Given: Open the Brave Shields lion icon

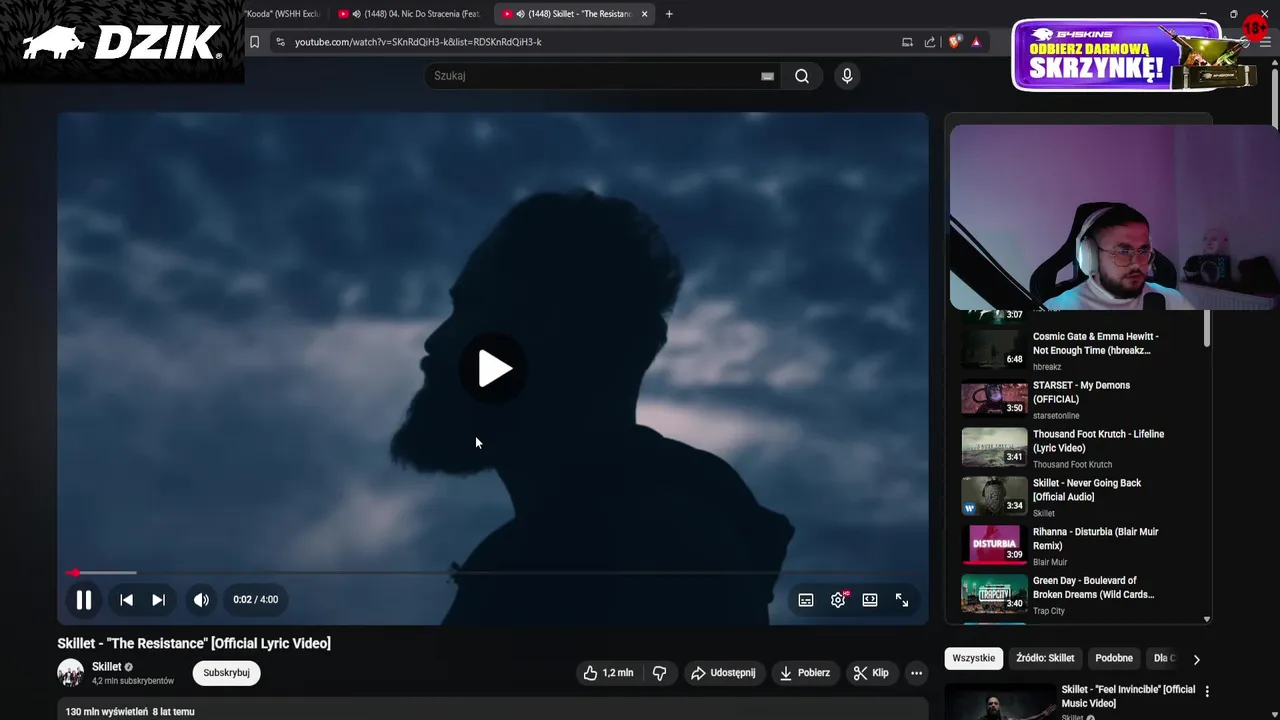Looking at the screenshot, I should [954, 42].
